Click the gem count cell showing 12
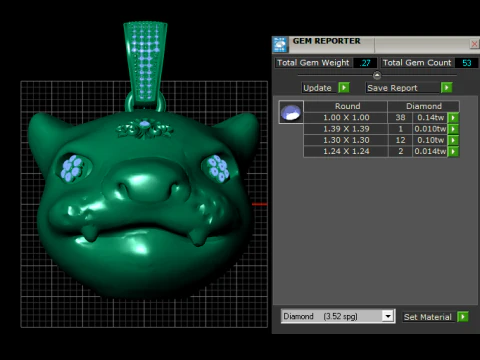The image size is (480, 360). coord(400,140)
